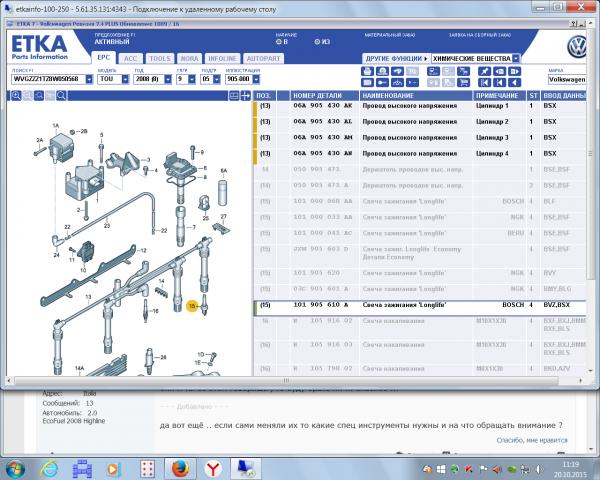Open the Windows Start menu

tap(15, 469)
